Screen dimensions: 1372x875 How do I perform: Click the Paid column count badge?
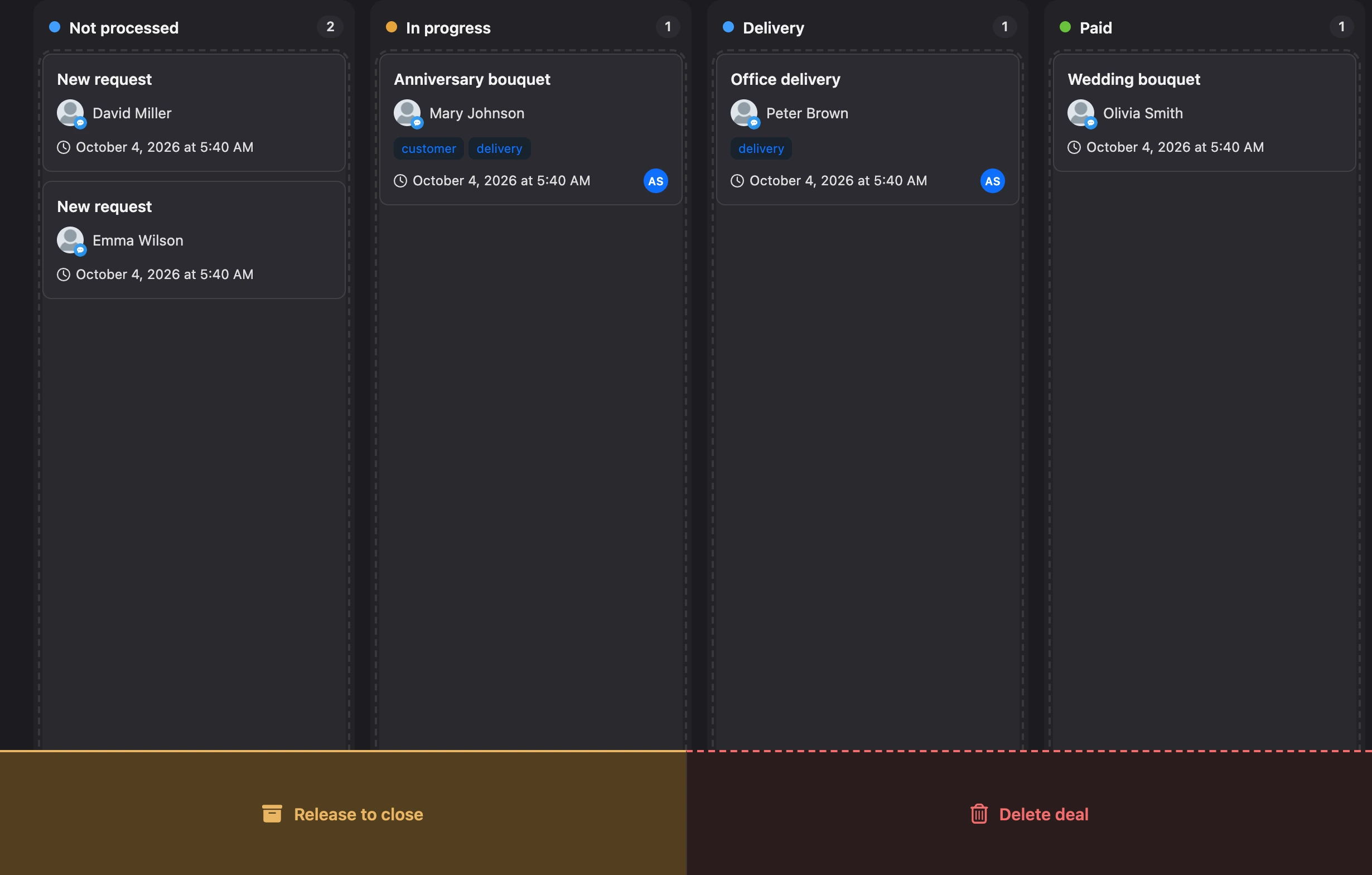pos(1341,27)
